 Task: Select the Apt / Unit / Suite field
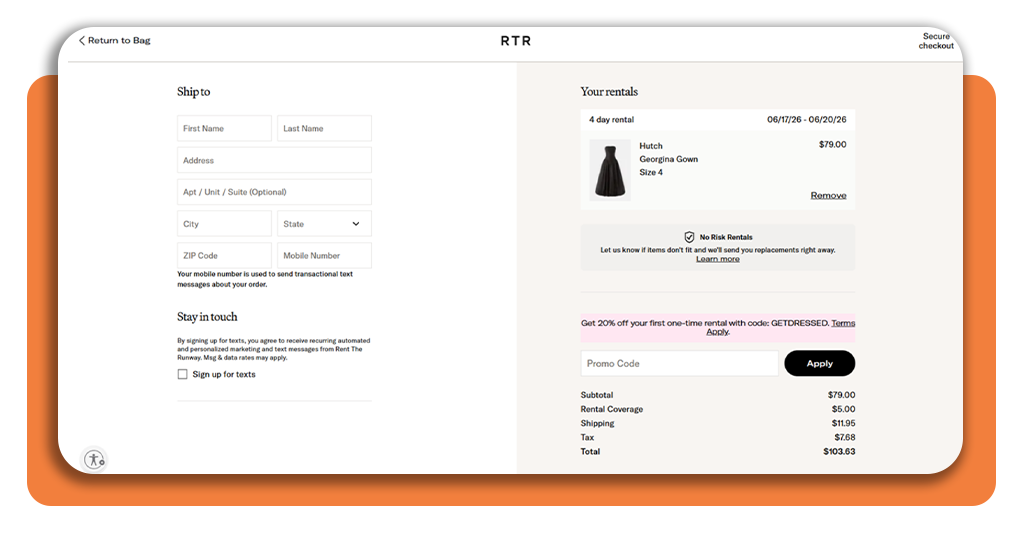pyautogui.click(x=274, y=192)
